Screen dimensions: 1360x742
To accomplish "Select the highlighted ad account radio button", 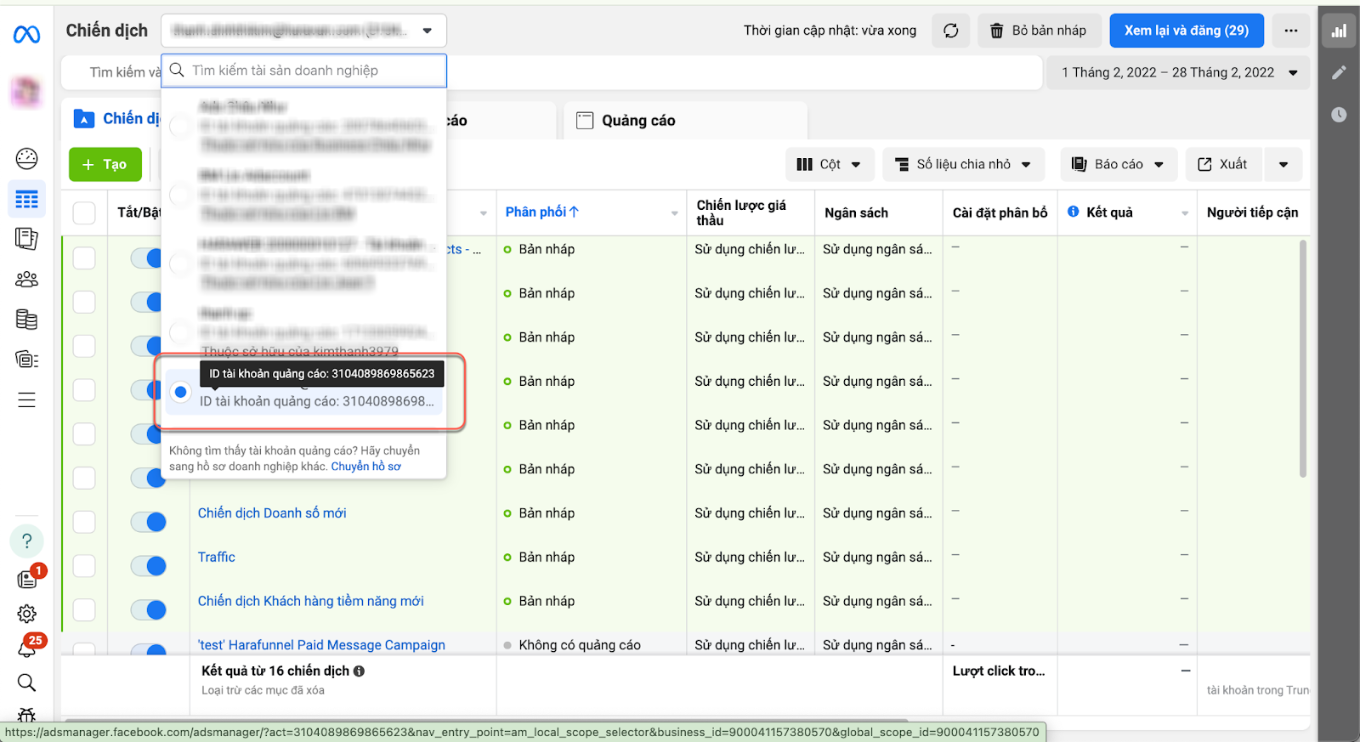I will point(181,392).
